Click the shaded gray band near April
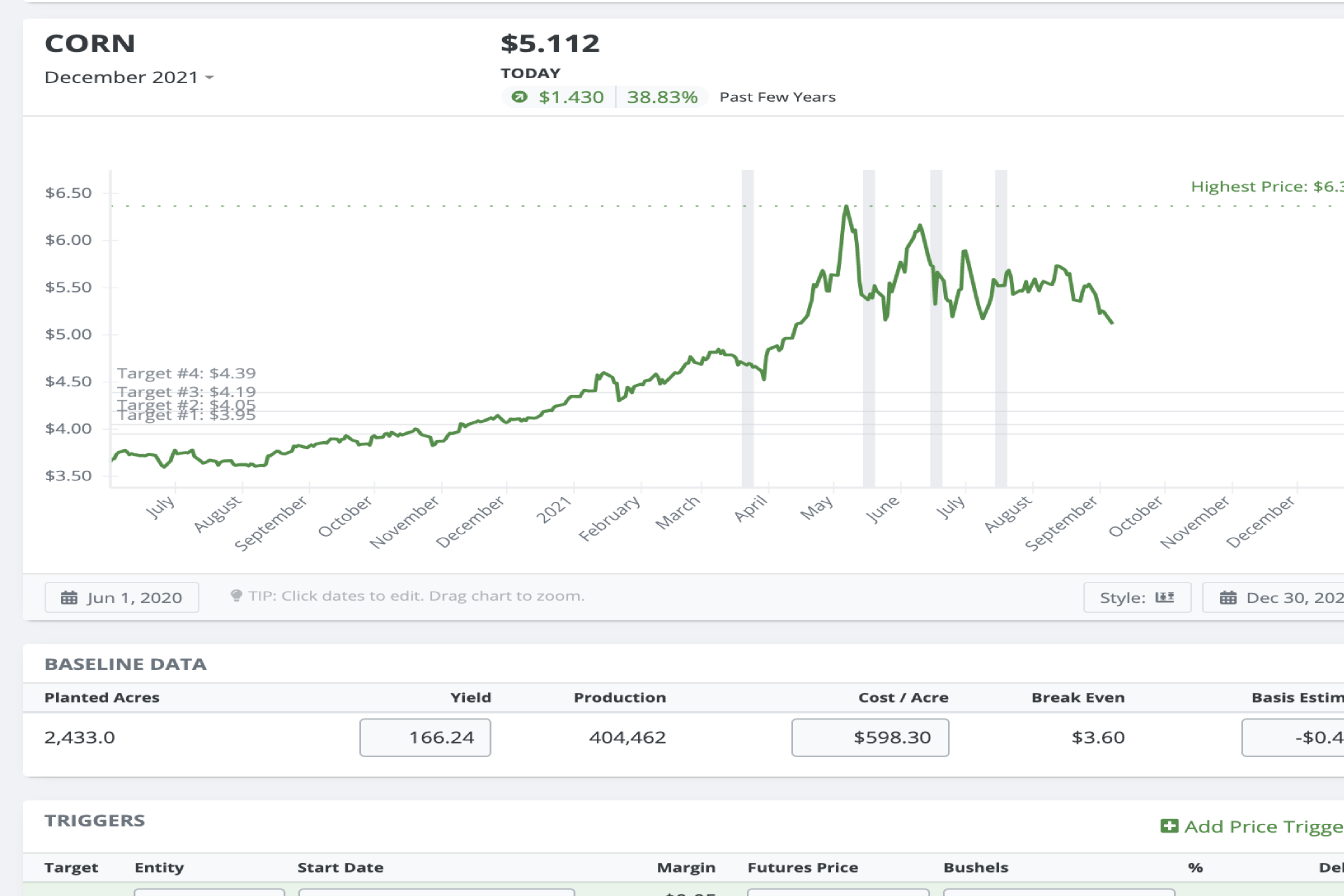Image resolution: width=1344 pixels, height=896 pixels. [747, 330]
